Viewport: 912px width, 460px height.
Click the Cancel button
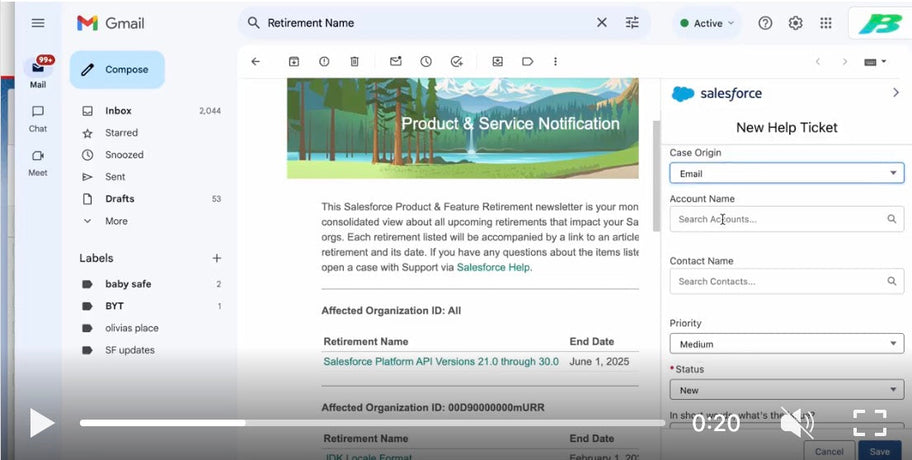[x=829, y=451]
